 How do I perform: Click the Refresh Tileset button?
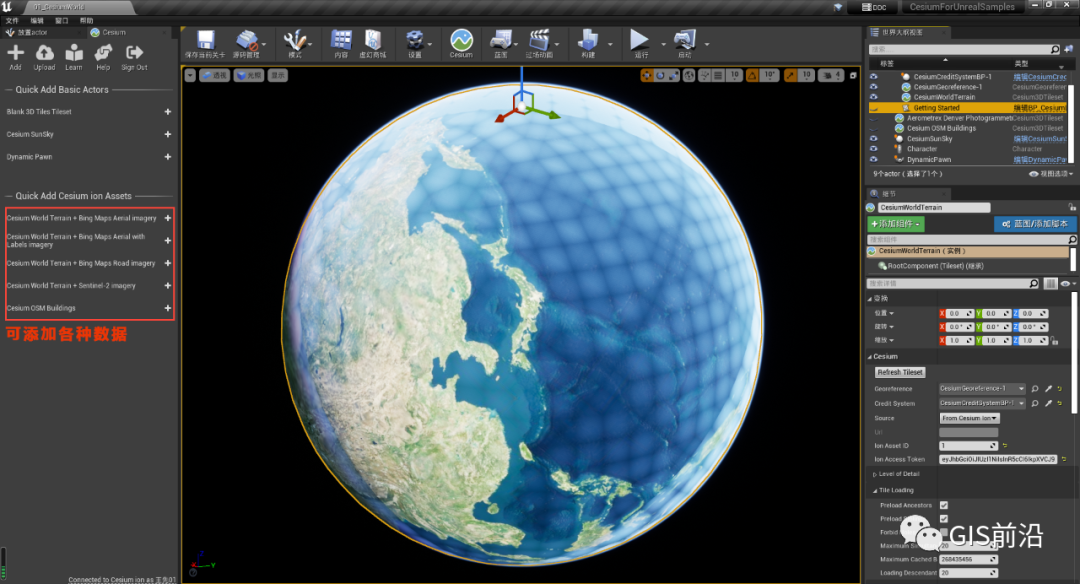[900, 372]
